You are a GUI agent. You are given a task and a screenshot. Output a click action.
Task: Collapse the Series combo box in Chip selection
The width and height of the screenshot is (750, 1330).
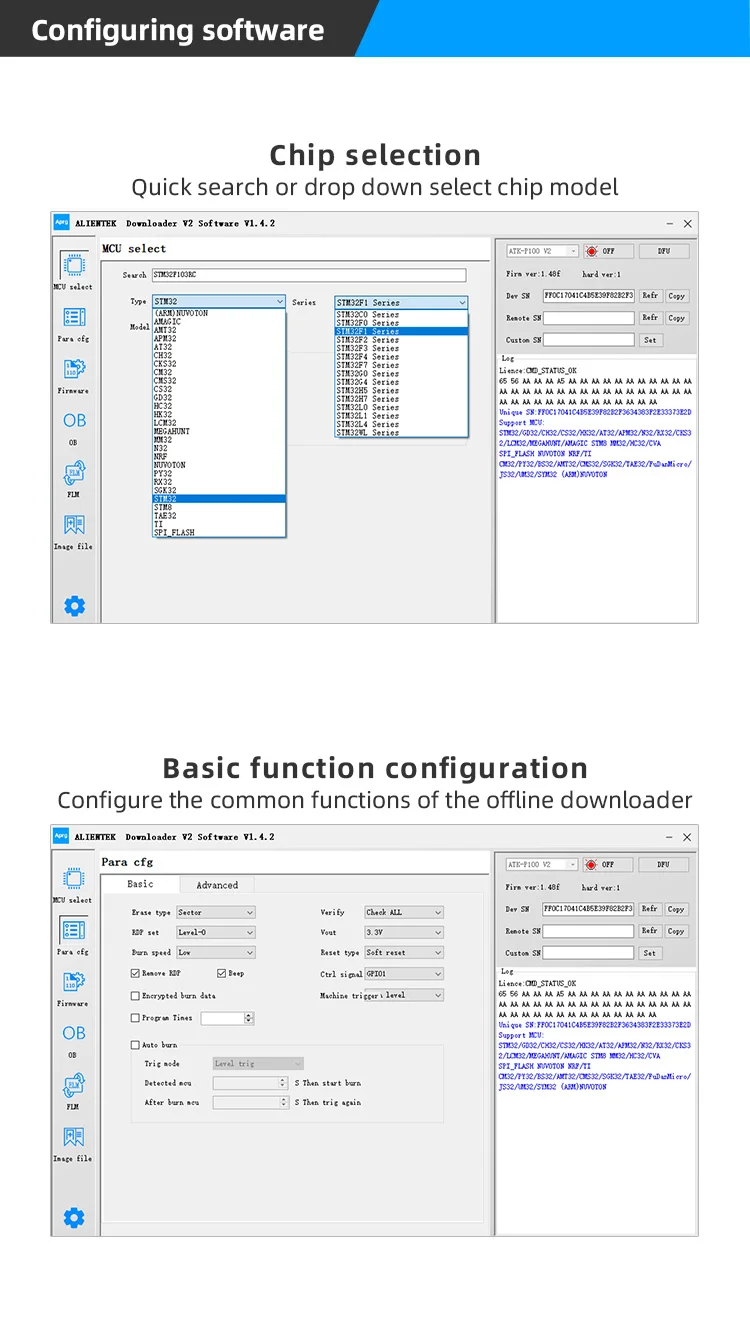[x=401, y=302]
